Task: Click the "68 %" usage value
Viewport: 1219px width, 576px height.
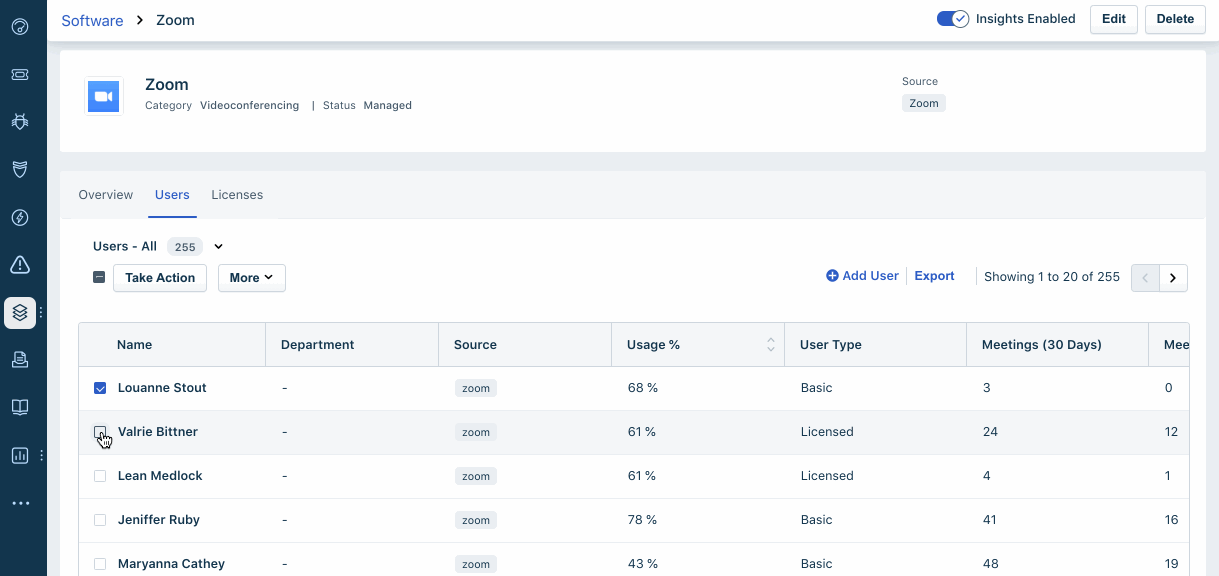Action: pos(642,388)
